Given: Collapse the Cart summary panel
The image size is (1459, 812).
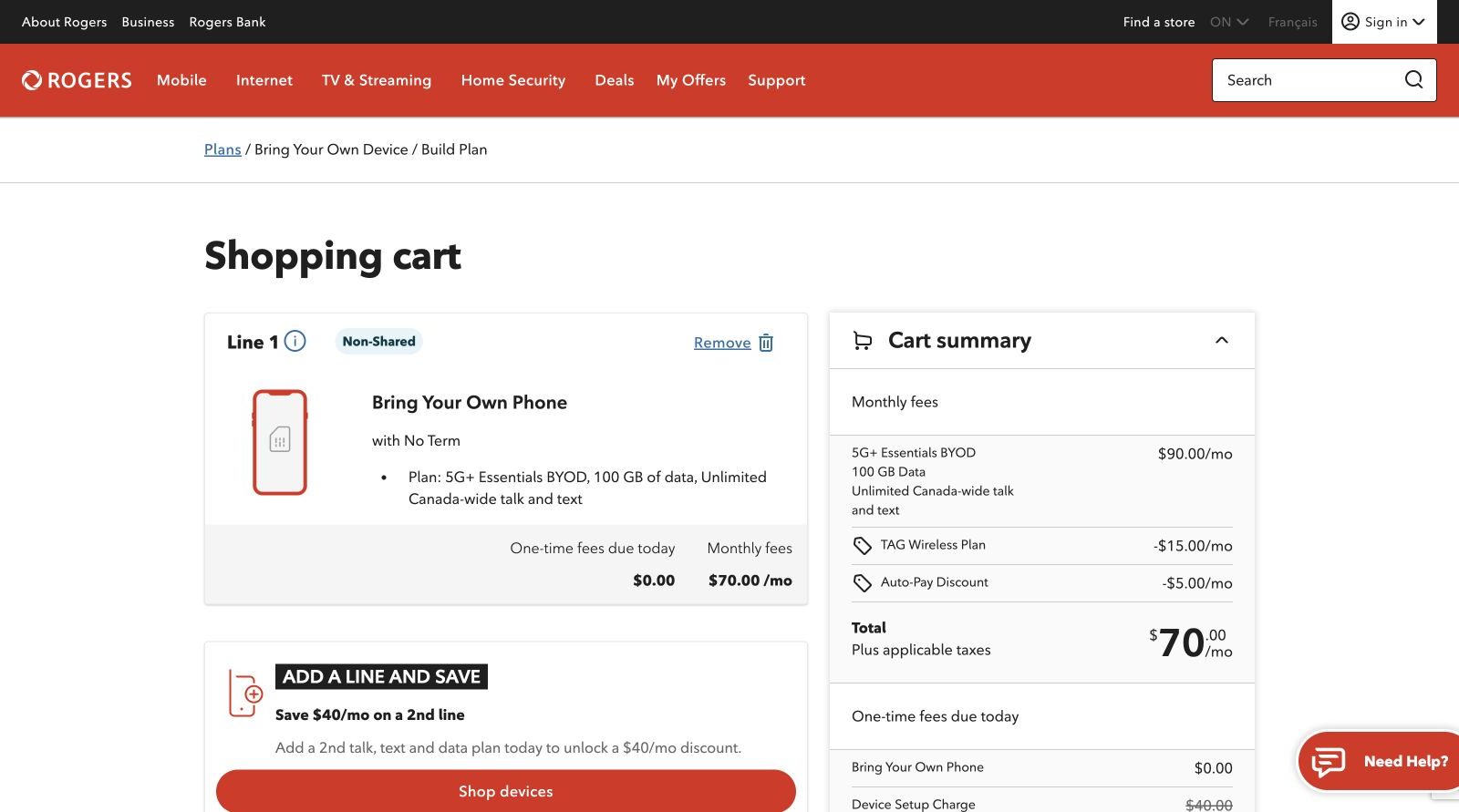Looking at the screenshot, I should 1222,341.
